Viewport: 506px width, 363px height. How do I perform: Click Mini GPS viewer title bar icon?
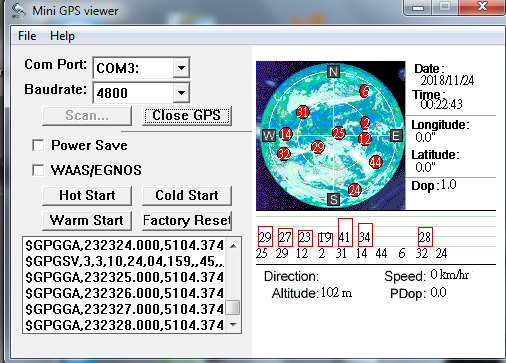coord(18,11)
